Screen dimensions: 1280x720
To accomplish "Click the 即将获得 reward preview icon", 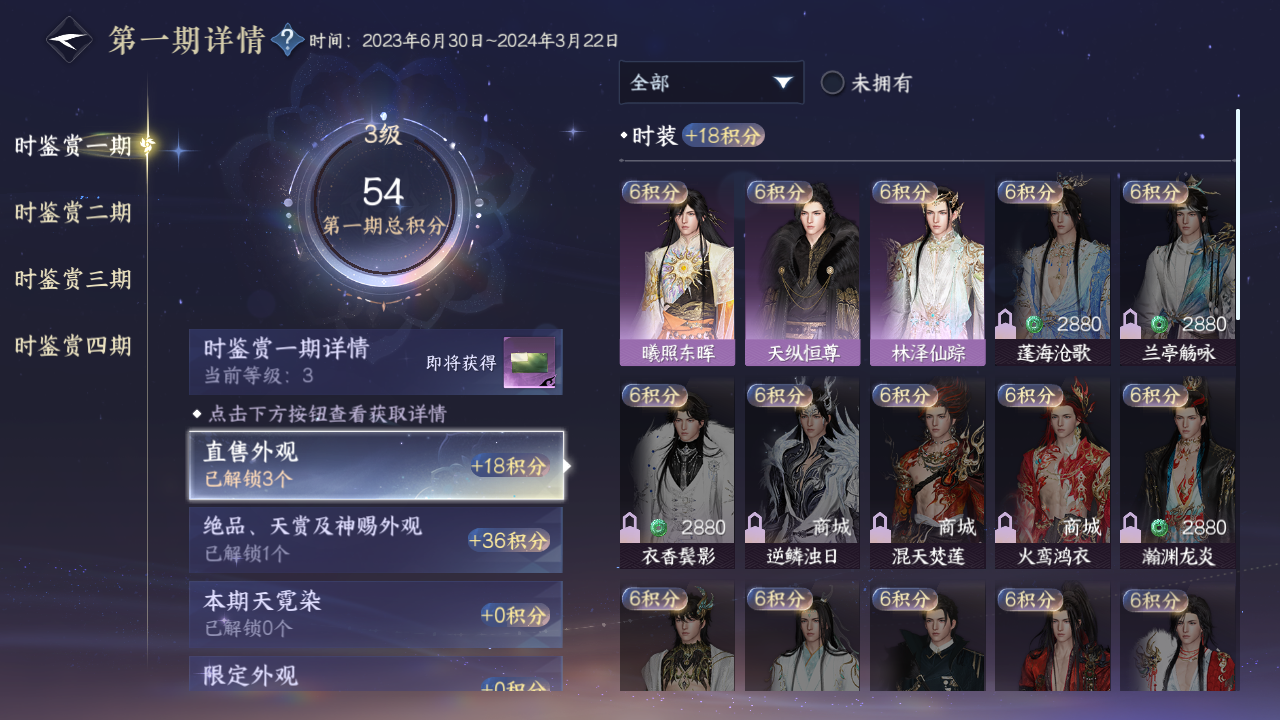I will (x=529, y=362).
